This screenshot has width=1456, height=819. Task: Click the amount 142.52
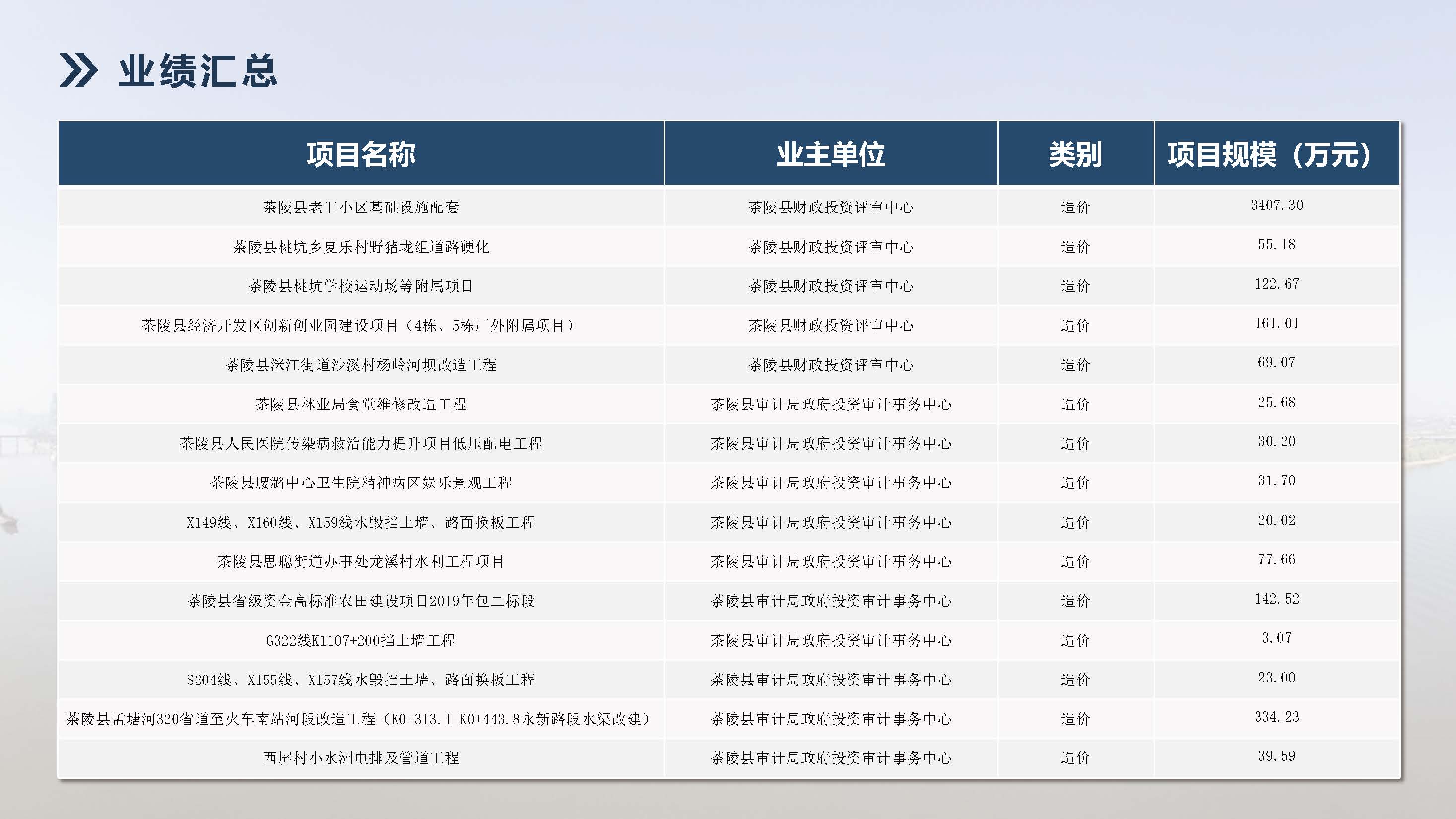(1277, 599)
